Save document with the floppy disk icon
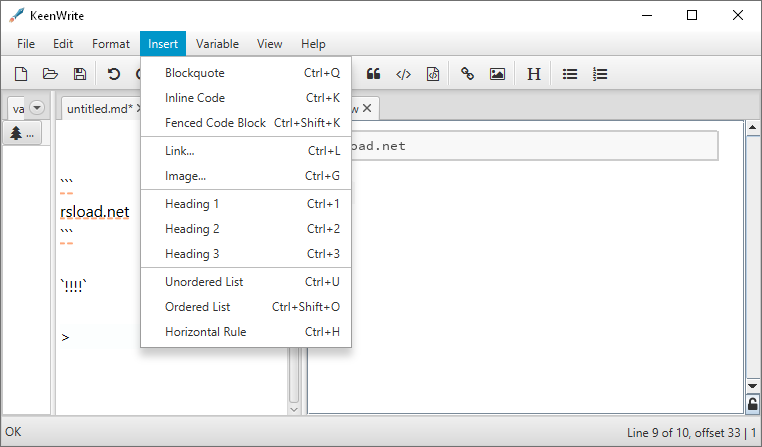The image size is (762, 447). [80, 74]
